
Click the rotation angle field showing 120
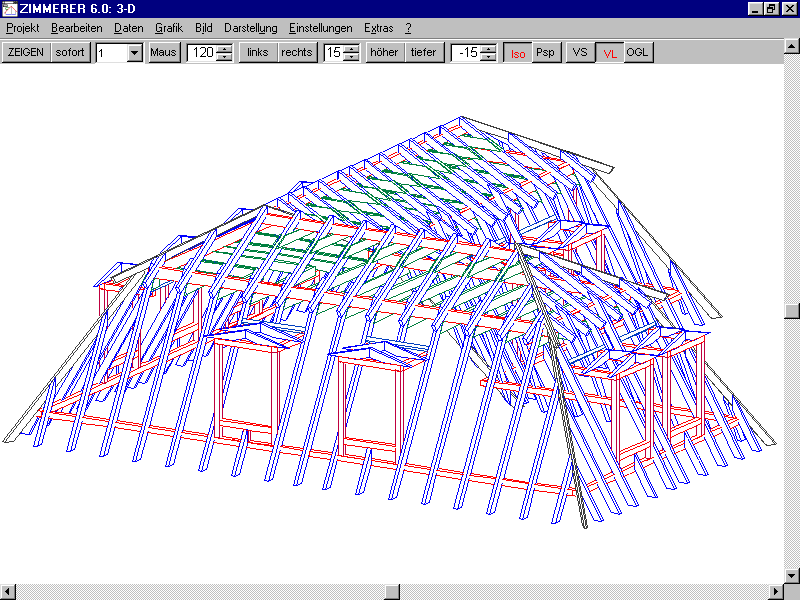[202, 53]
